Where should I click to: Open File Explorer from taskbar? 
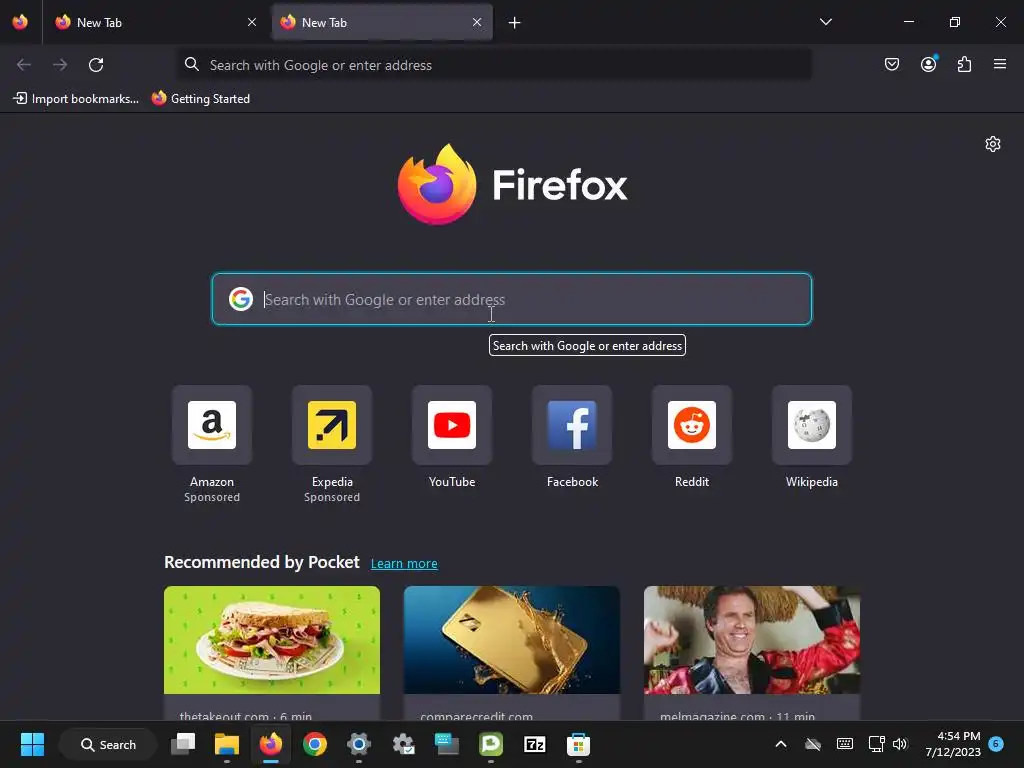(x=227, y=744)
